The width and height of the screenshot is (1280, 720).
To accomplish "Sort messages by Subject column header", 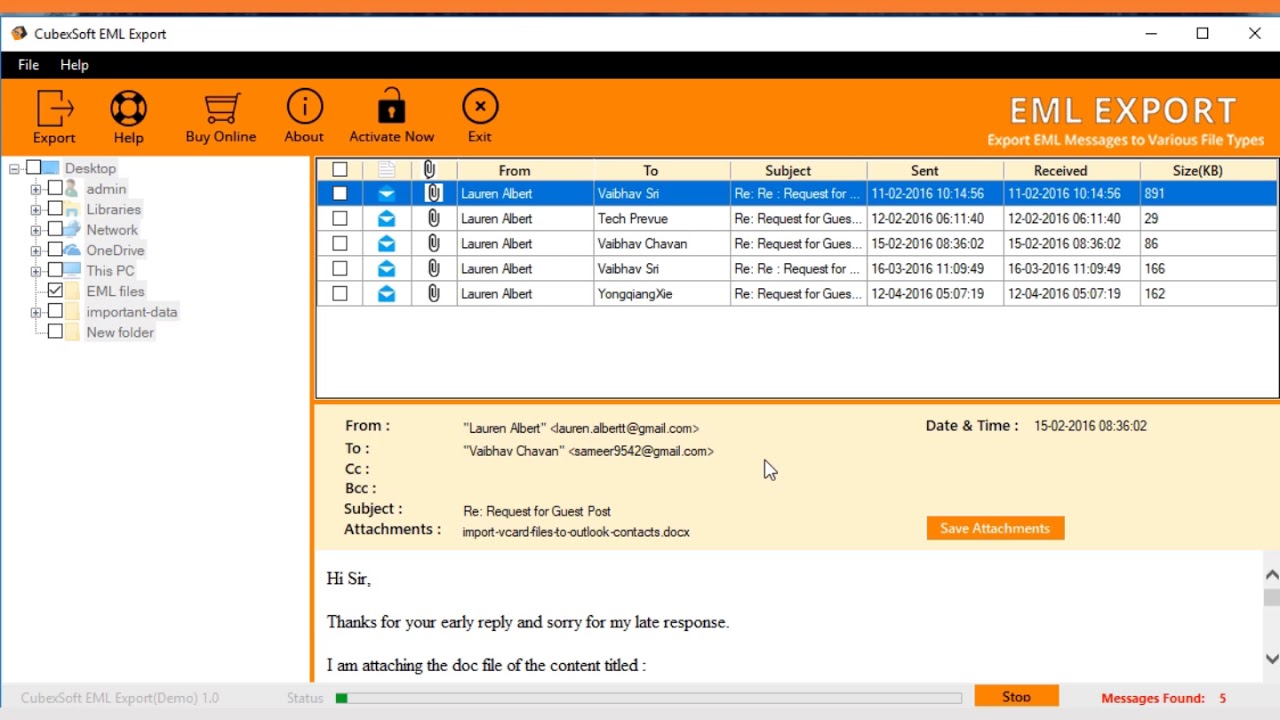I will 798,170.
